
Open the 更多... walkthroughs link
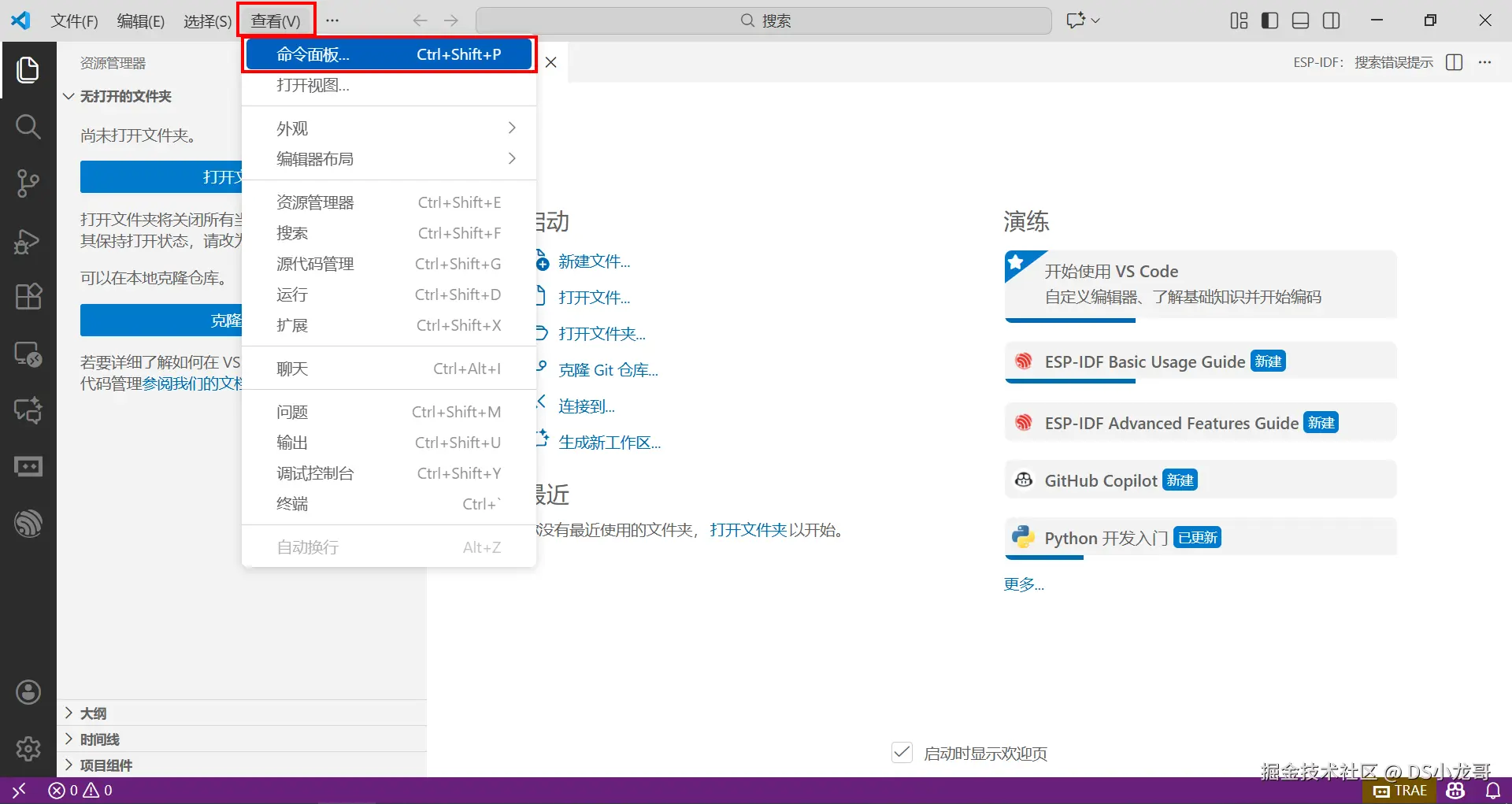pos(1024,584)
